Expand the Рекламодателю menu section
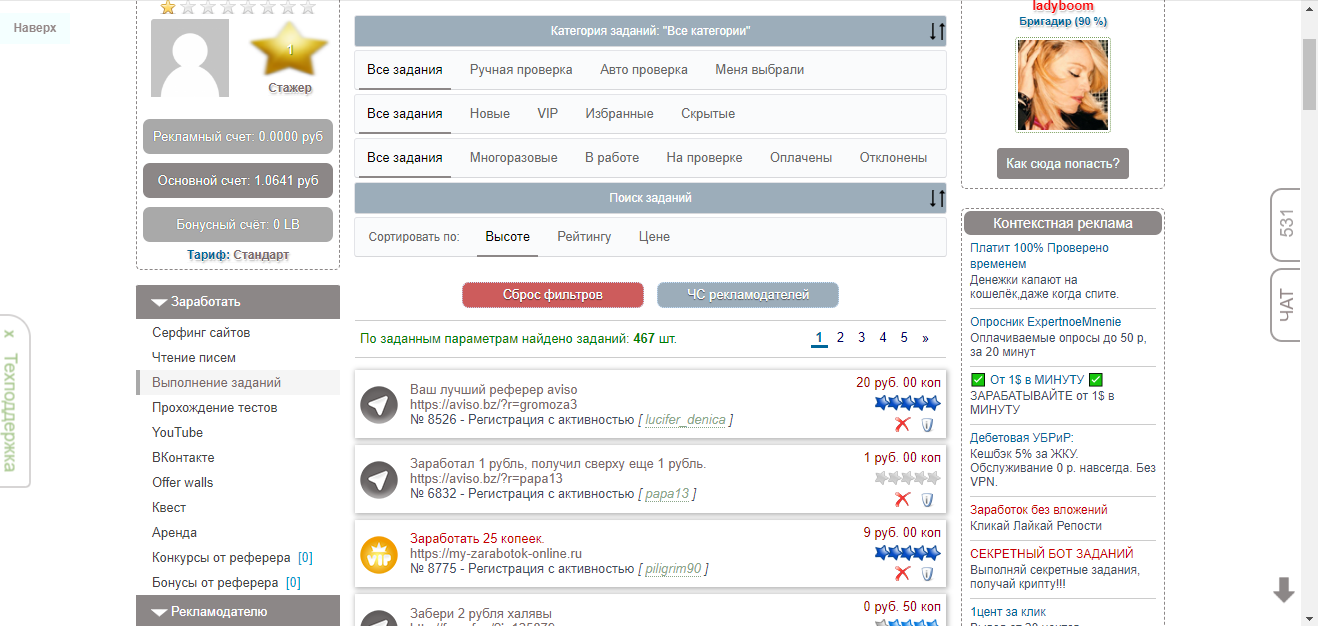Image resolution: width=1318 pixels, height=626 pixels. 238,611
